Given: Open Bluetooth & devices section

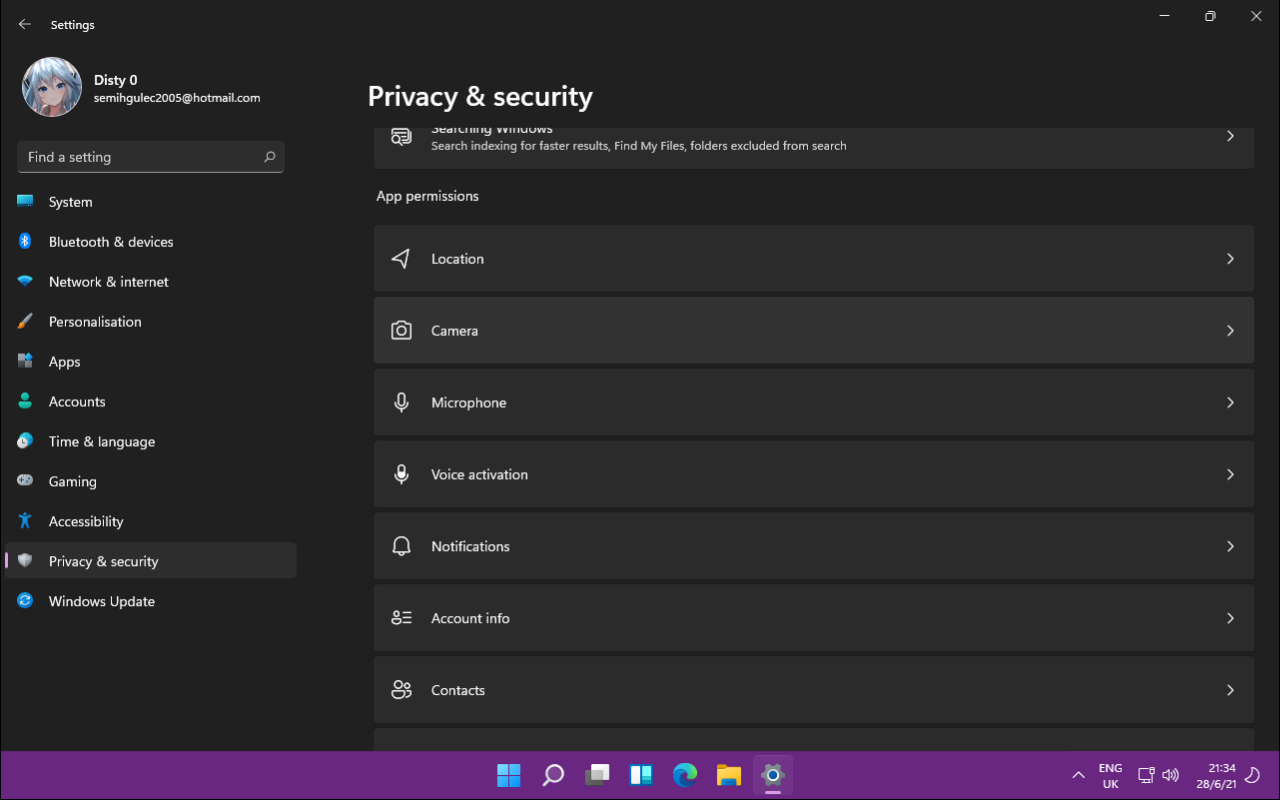Looking at the screenshot, I should pos(151,242).
